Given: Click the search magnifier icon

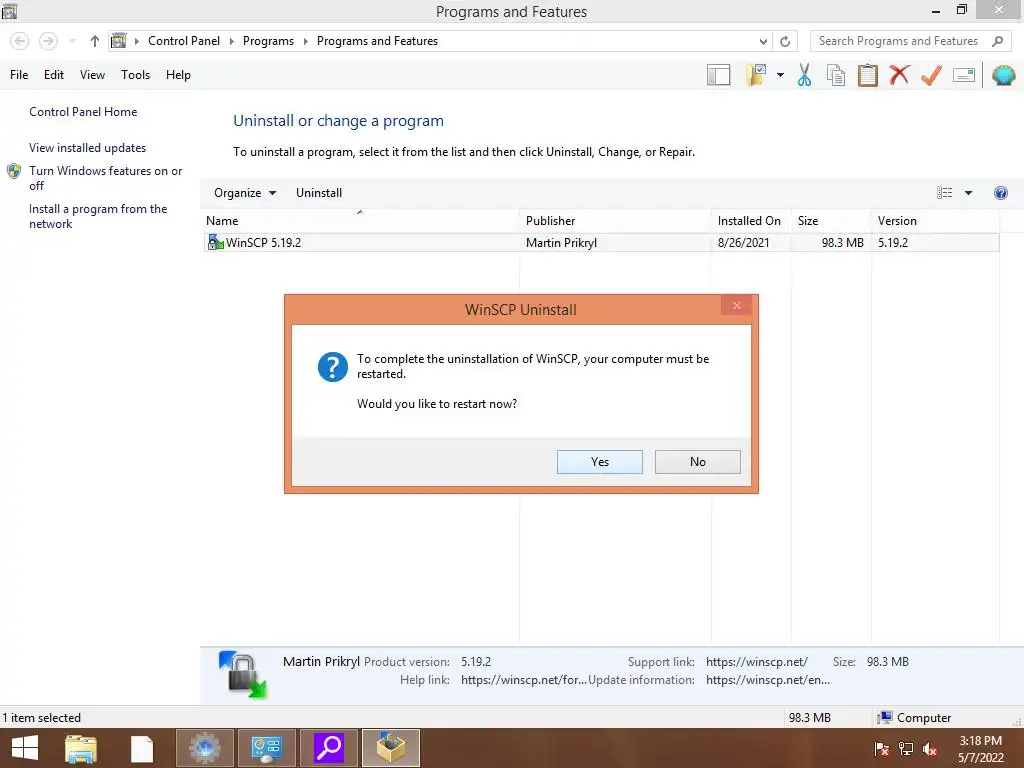Looking at the screenshot, I should (997, 41).
